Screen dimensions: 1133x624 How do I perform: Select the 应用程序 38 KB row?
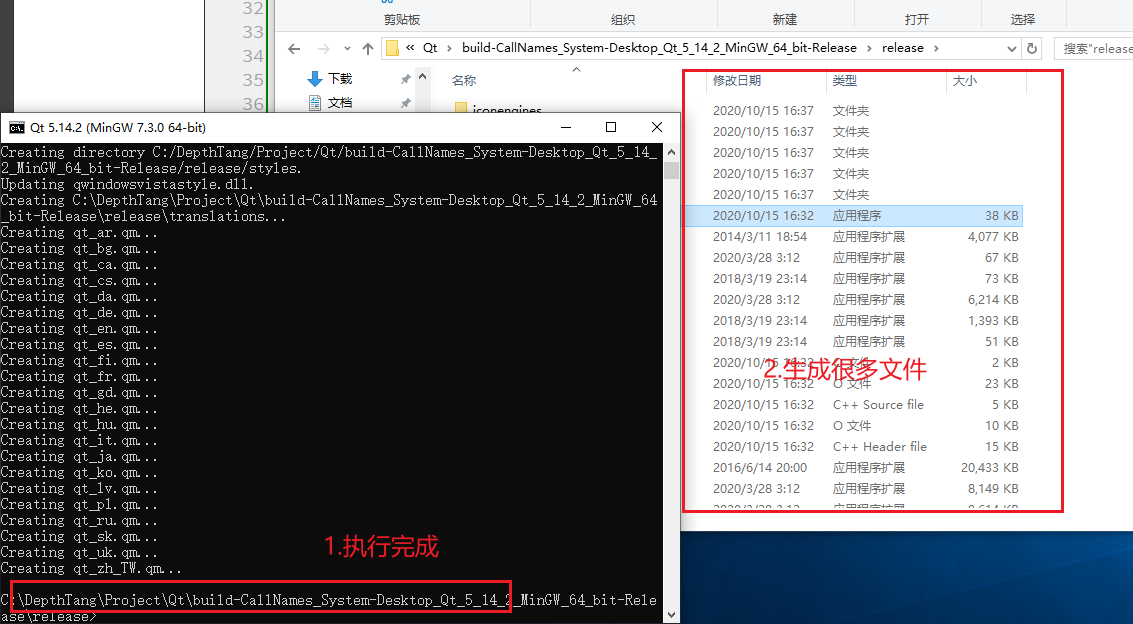click(x=853, y=215)
